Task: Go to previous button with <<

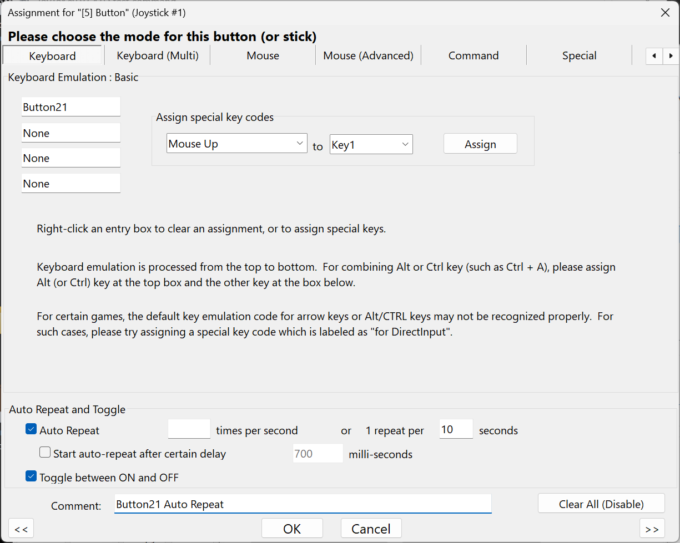Action: point(21,529)
